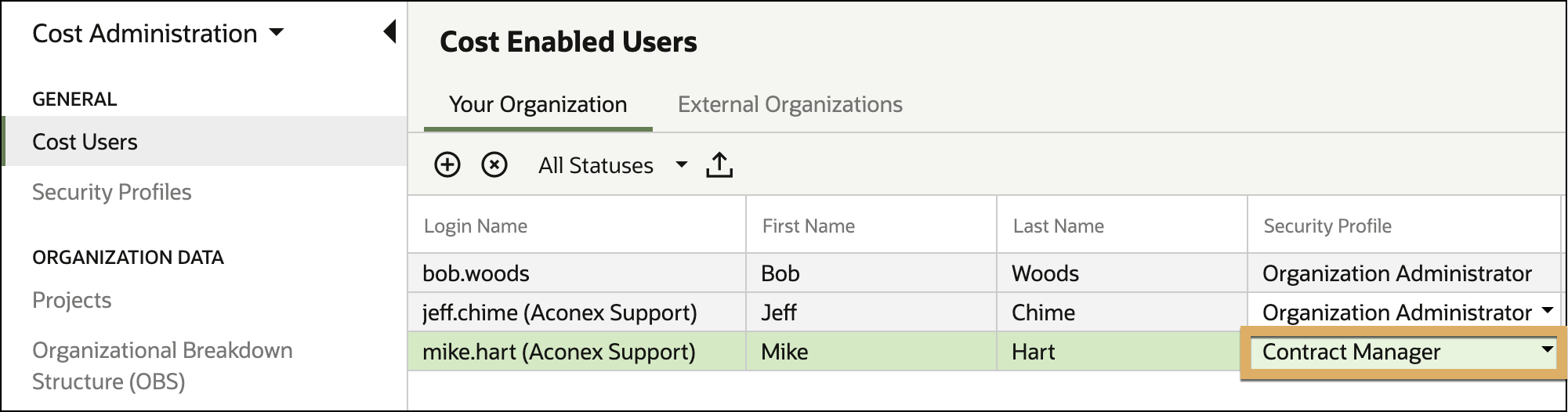Click the export upload arrow icon
The width and height of the screenshot is (1568, 412).
coord(719,165)
